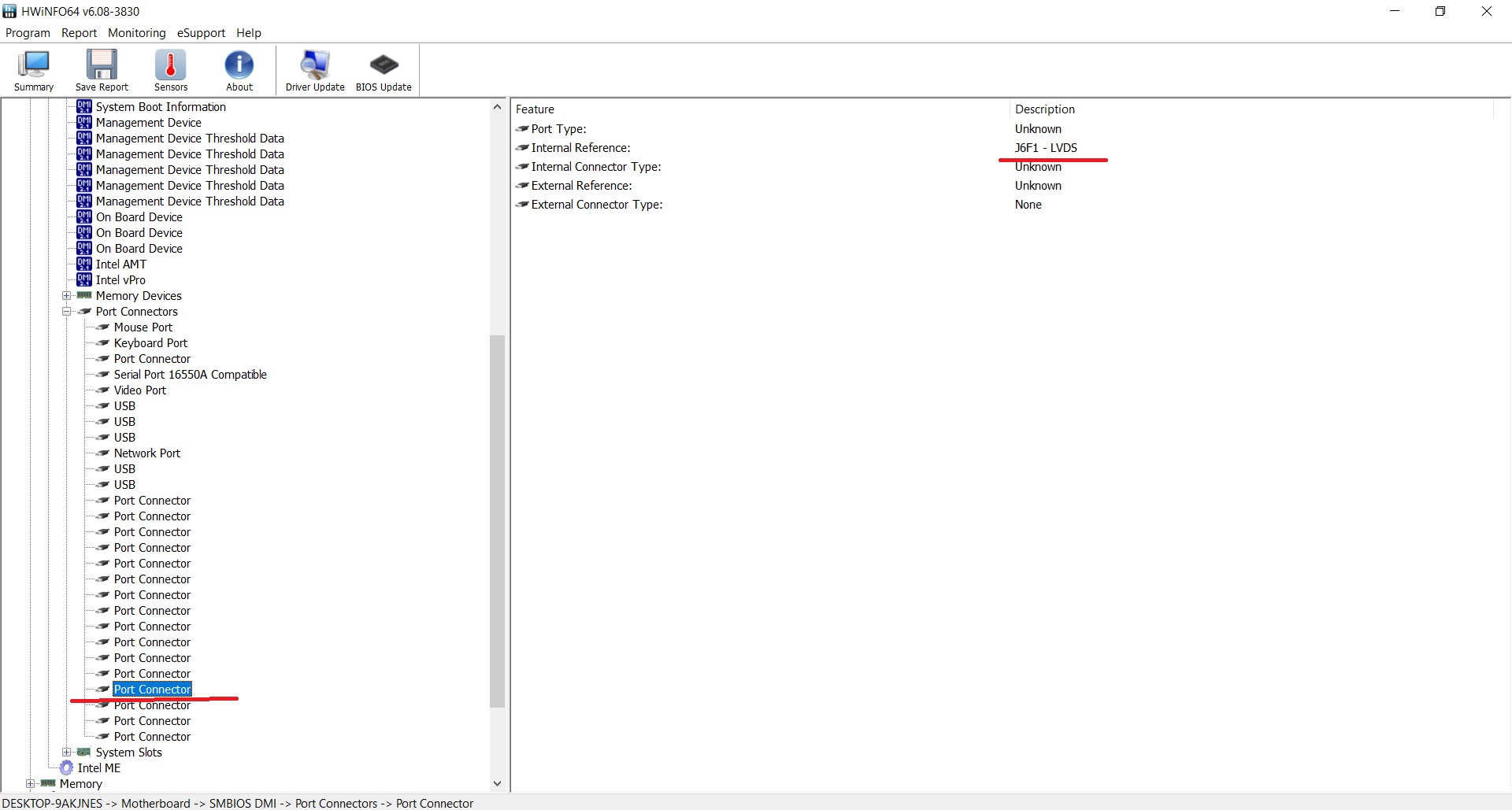Open the Help menu
Screen dimensions: 1512x810
249,33
